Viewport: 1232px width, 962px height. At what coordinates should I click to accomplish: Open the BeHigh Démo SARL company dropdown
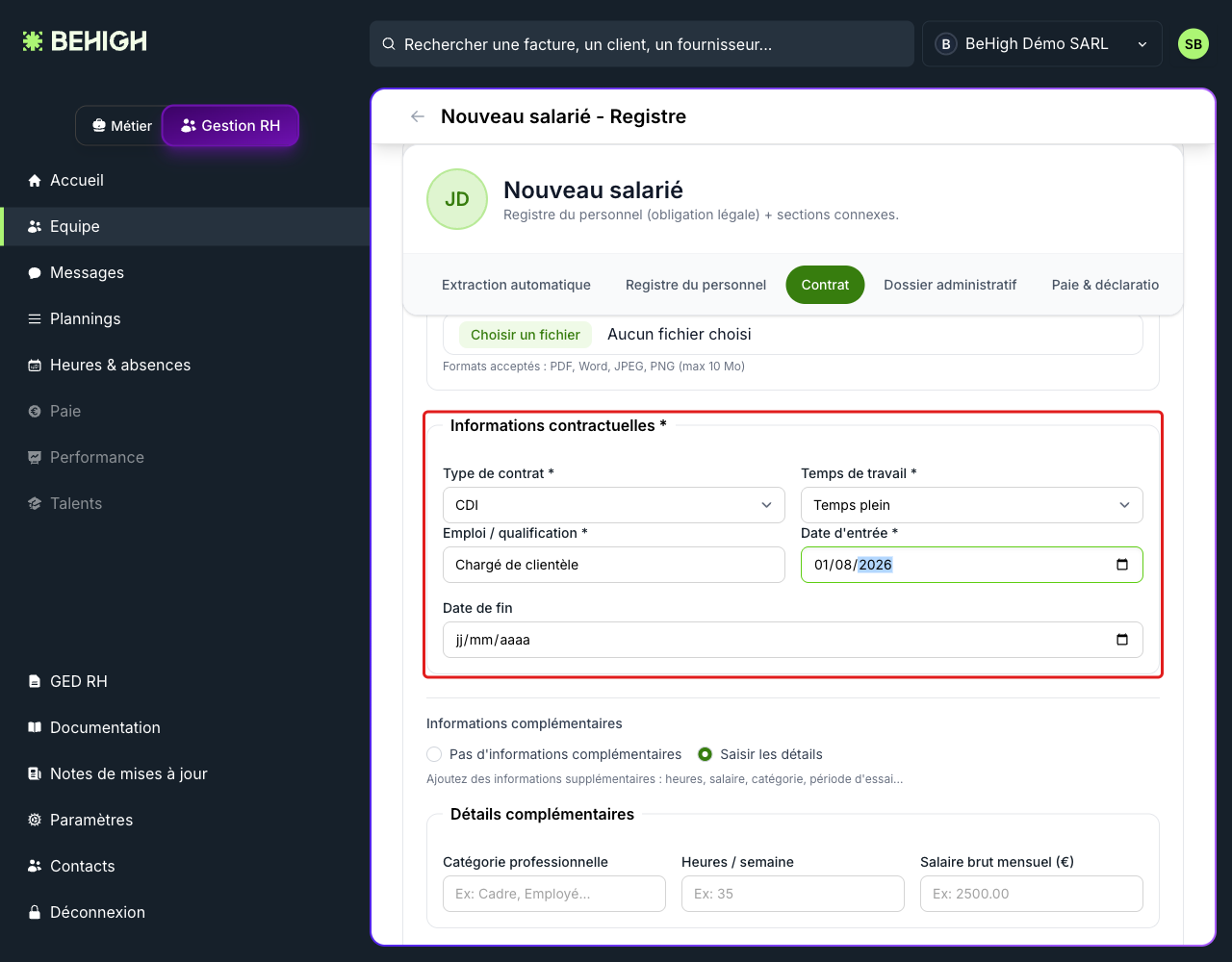coord(1042,44)
